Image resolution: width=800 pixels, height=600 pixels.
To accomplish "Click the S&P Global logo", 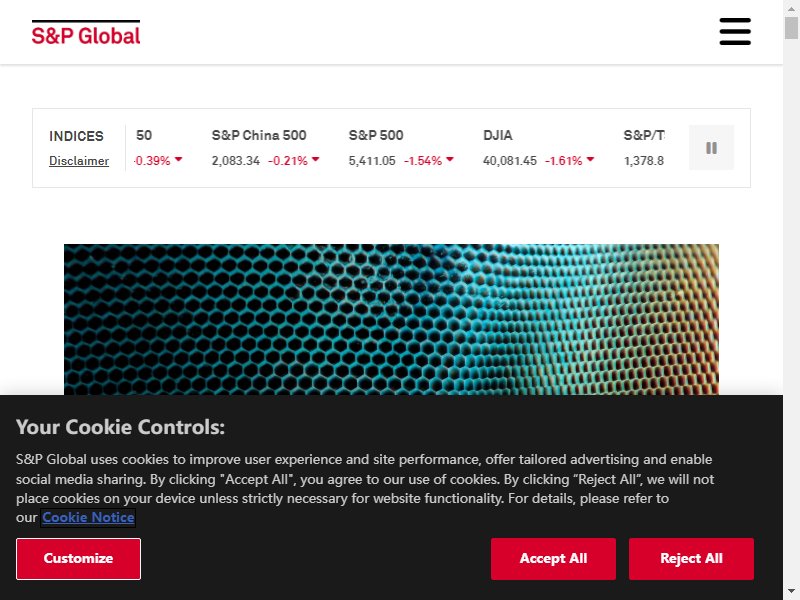I will click(x=86, y=33).
